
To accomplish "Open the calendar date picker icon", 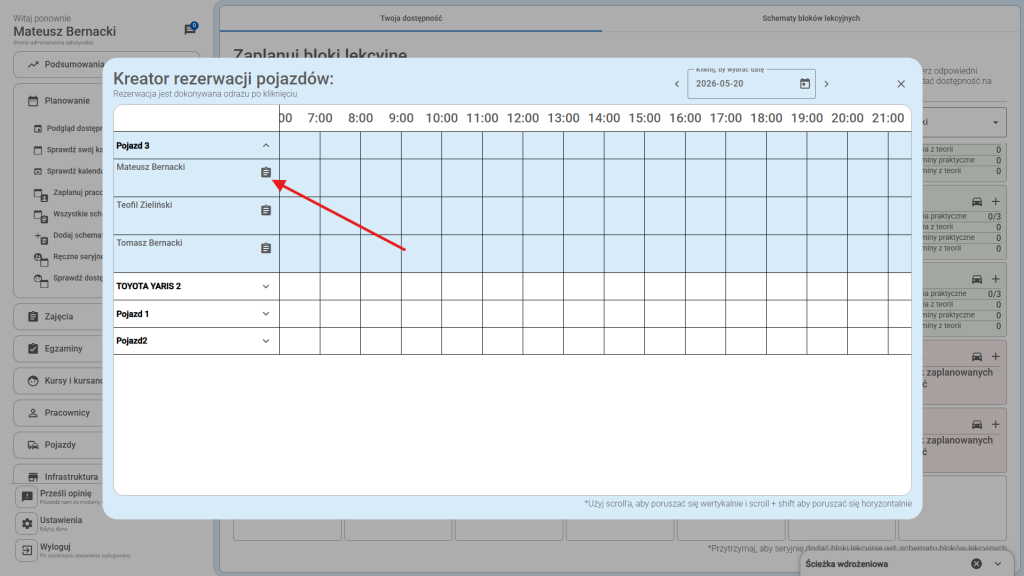I will point(805,84).
